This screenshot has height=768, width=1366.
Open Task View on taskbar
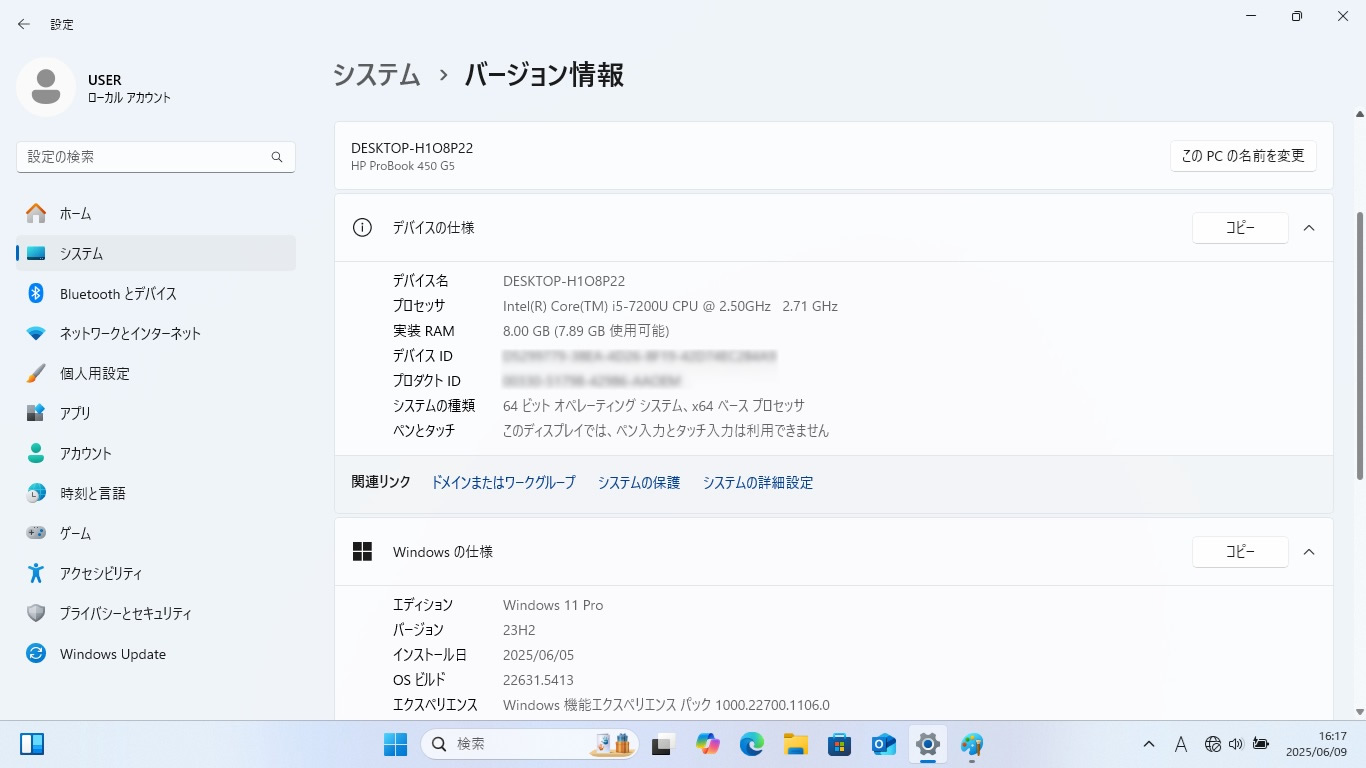662,744
